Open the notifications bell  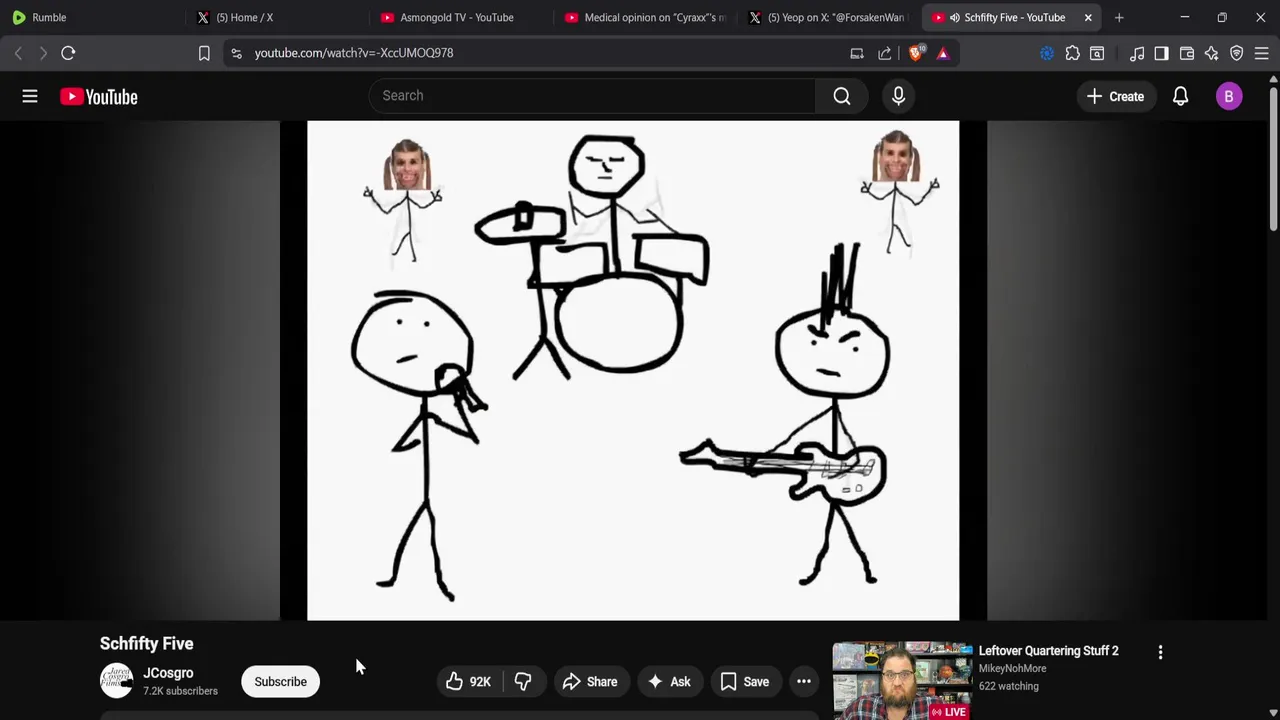coord(1180,96)
